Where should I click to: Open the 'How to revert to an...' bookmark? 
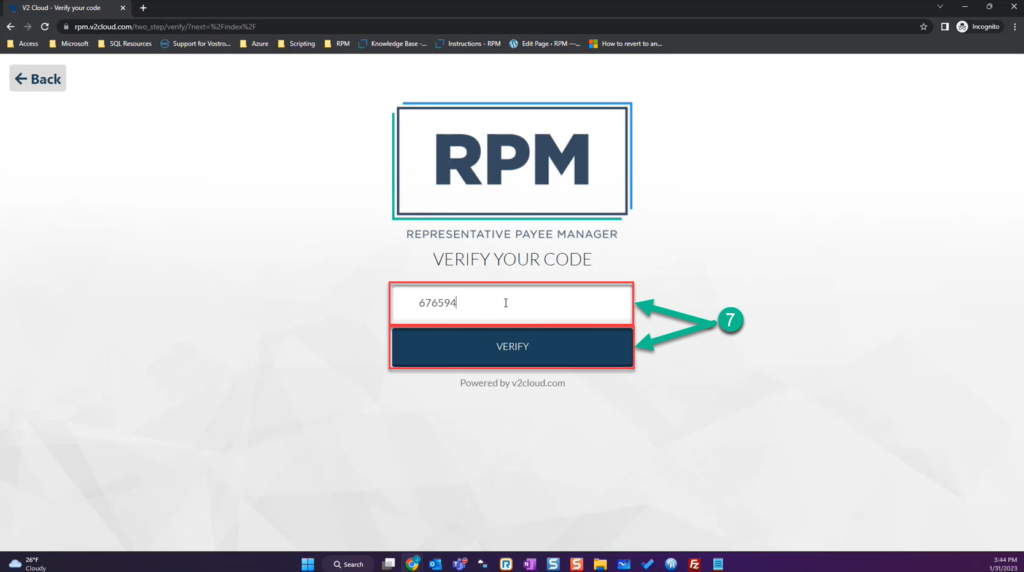tap(626, 44)
